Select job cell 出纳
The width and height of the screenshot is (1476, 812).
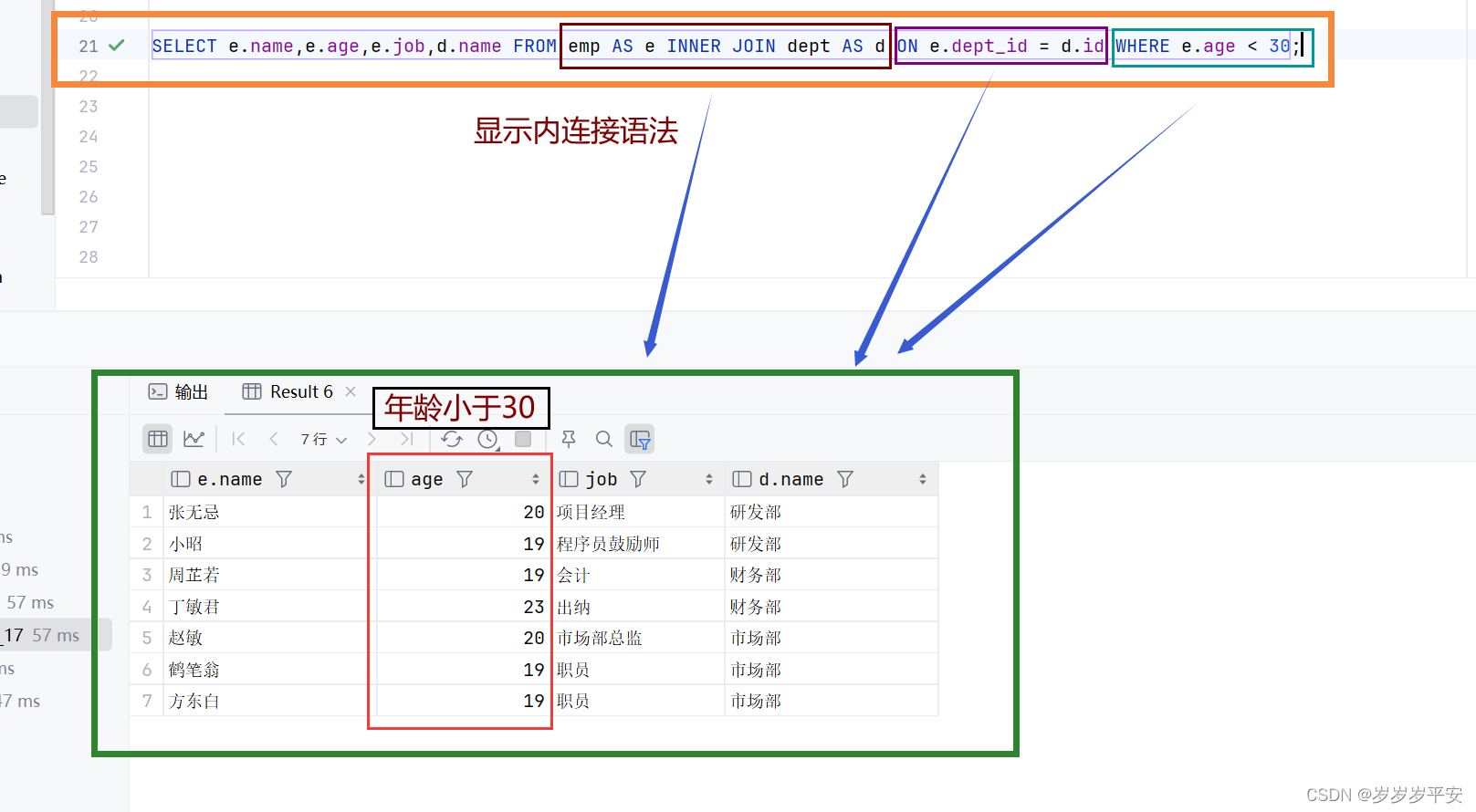tap(638, 607)
